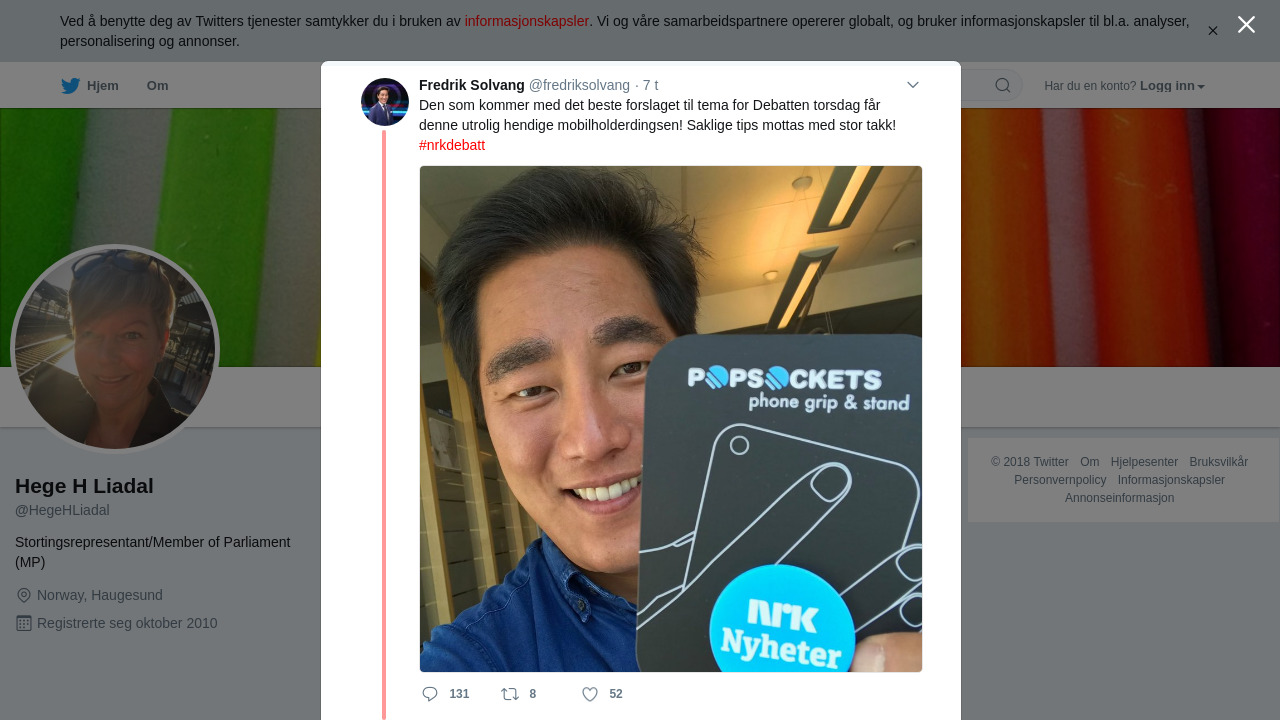1280x720 pixels.
Task: Close the tweet overlay with large X
Action: [1246, 25]
